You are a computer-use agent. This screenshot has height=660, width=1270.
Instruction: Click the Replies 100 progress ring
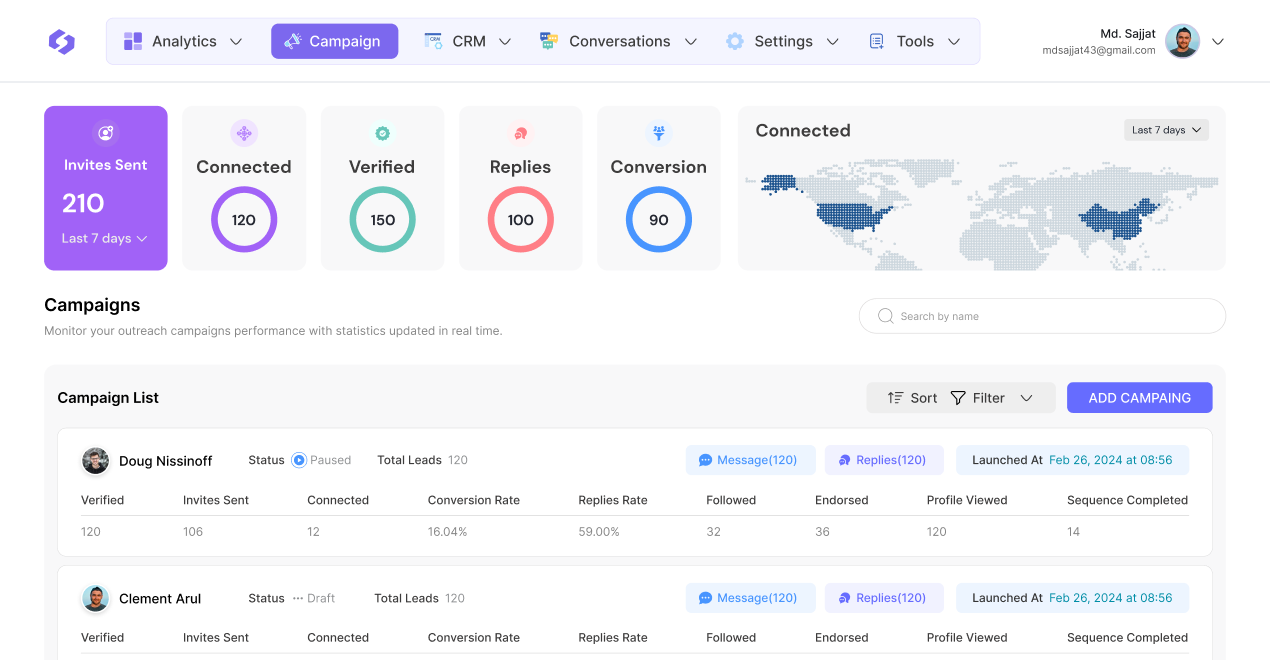[520, 220]
